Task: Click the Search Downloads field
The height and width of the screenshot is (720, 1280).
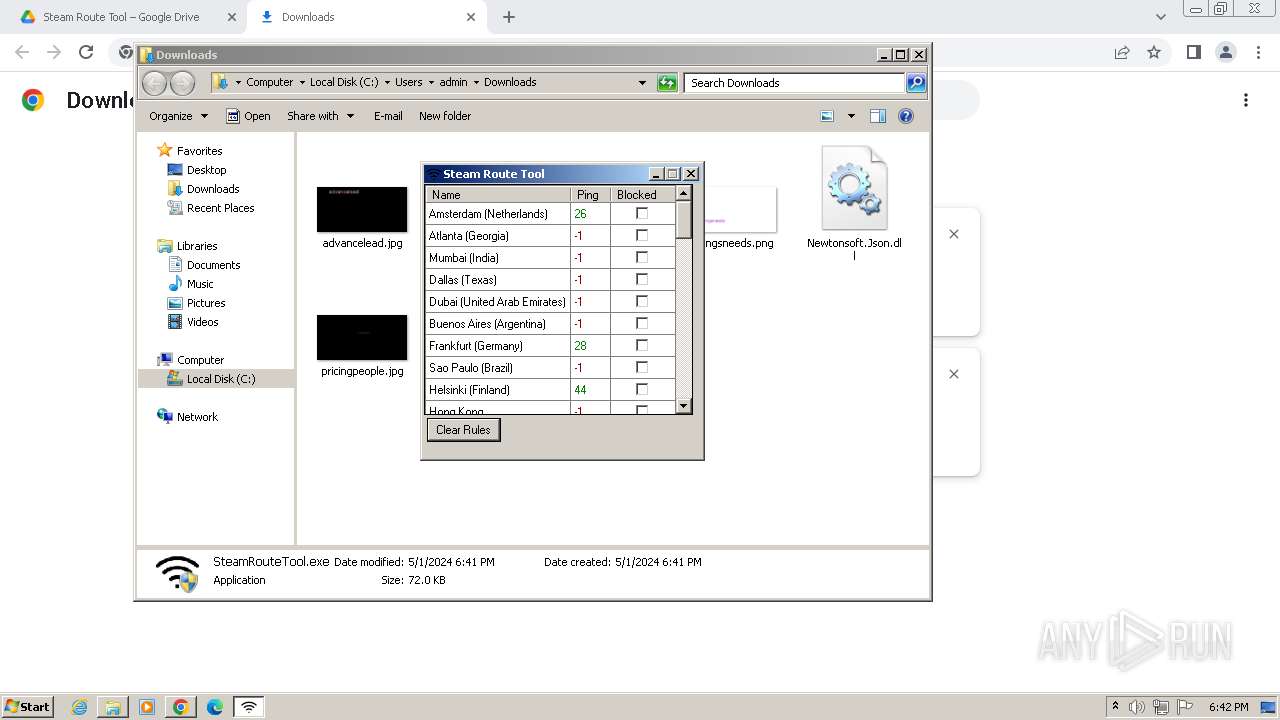Action: point(795,83)
